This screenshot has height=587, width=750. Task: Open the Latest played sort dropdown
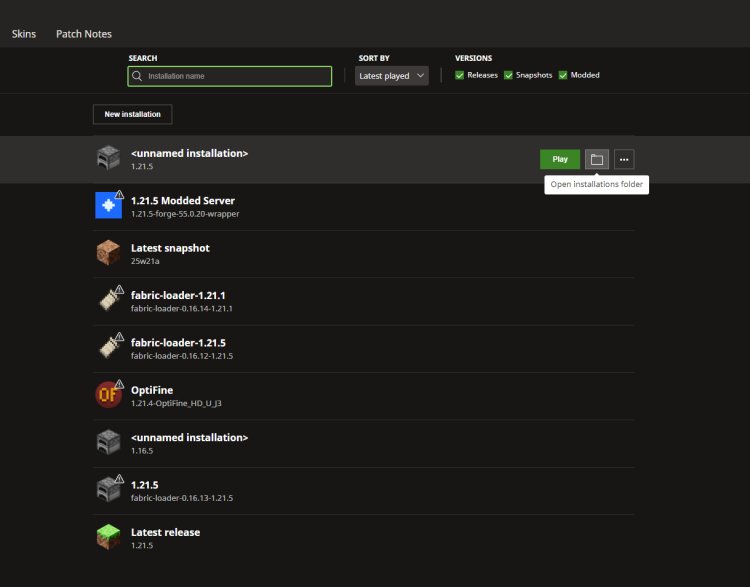[391, 76]
